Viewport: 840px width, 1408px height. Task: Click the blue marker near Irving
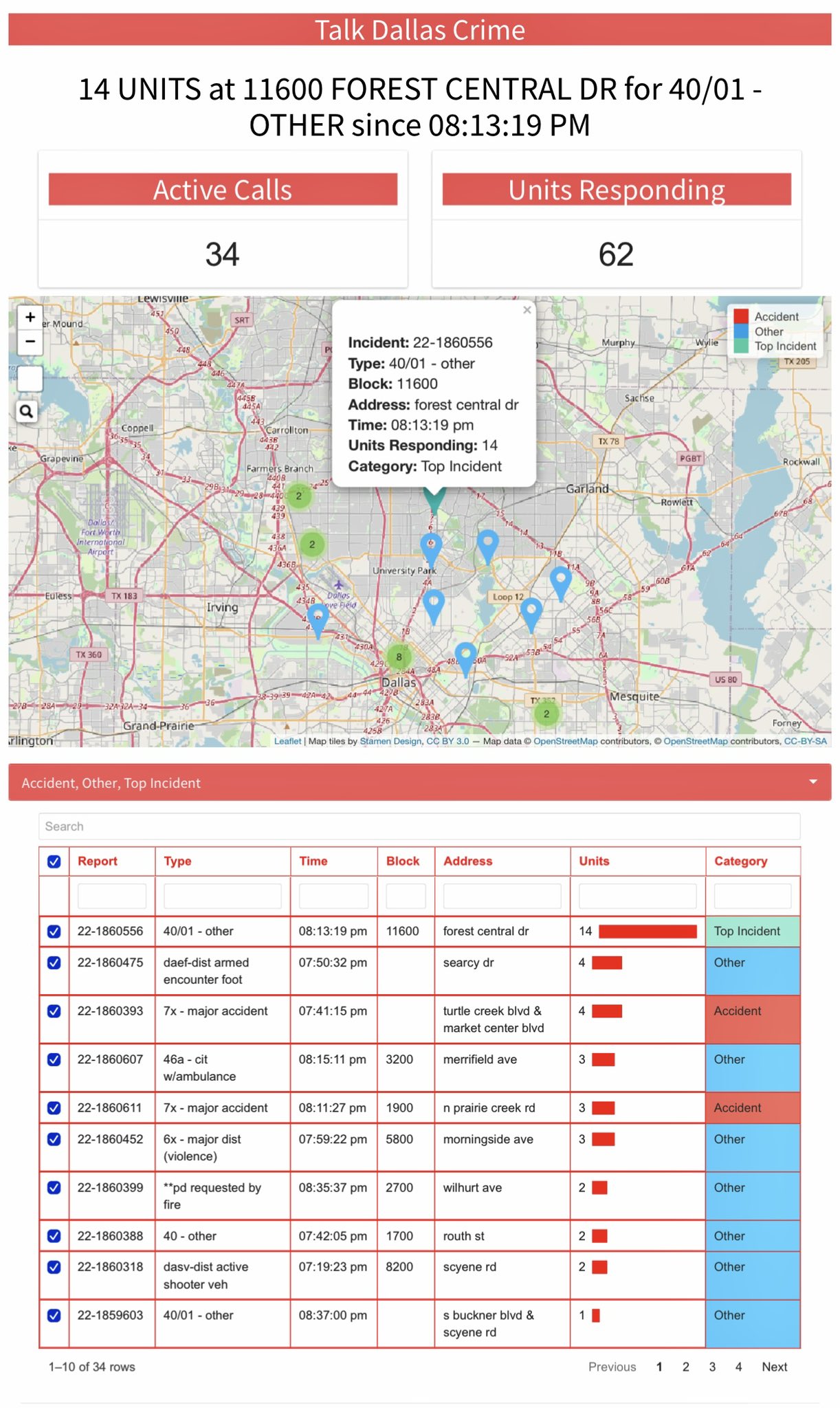point(317,620)
